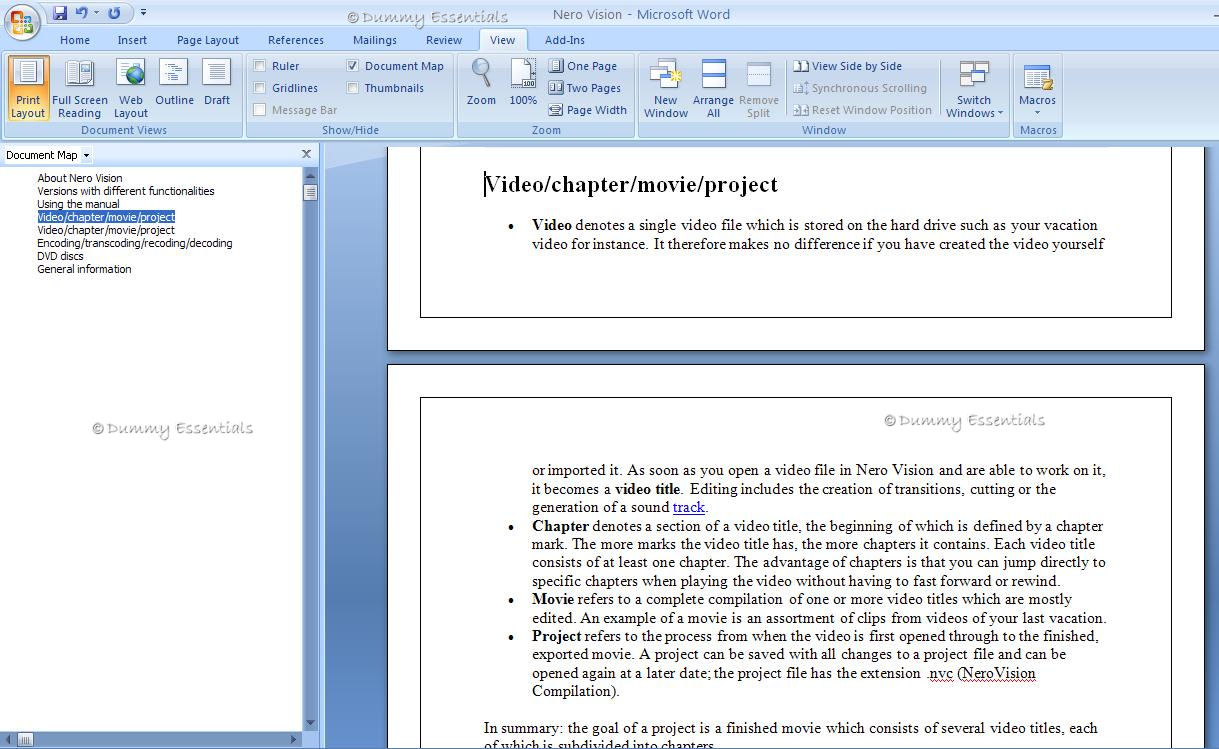Click the bold word 'Chapter' in document
Viewport: 1219px width, 749px height.
click(x=560, y=526)
